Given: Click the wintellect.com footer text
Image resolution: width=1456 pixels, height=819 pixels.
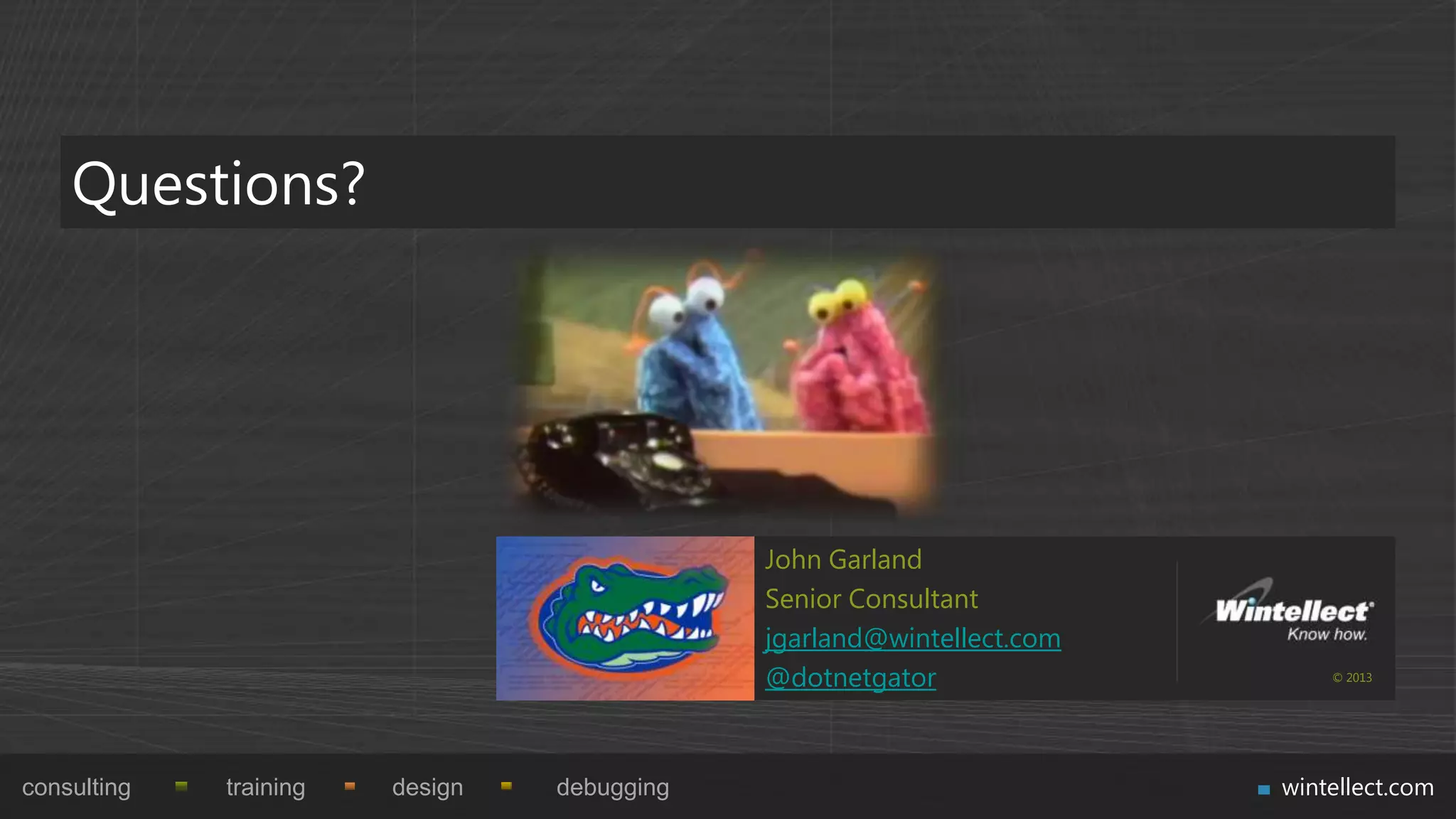Looking at the screenshot, I should click(x=1357, y=787).
